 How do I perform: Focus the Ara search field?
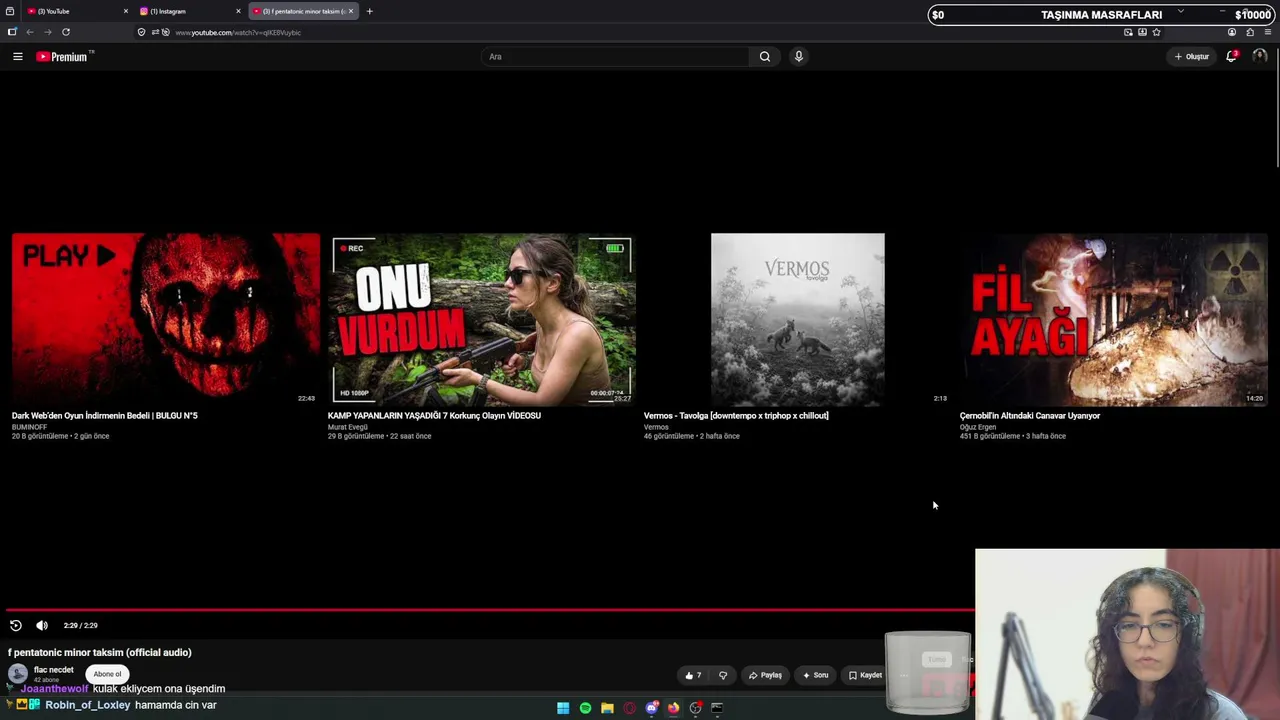tap(615, 57)
